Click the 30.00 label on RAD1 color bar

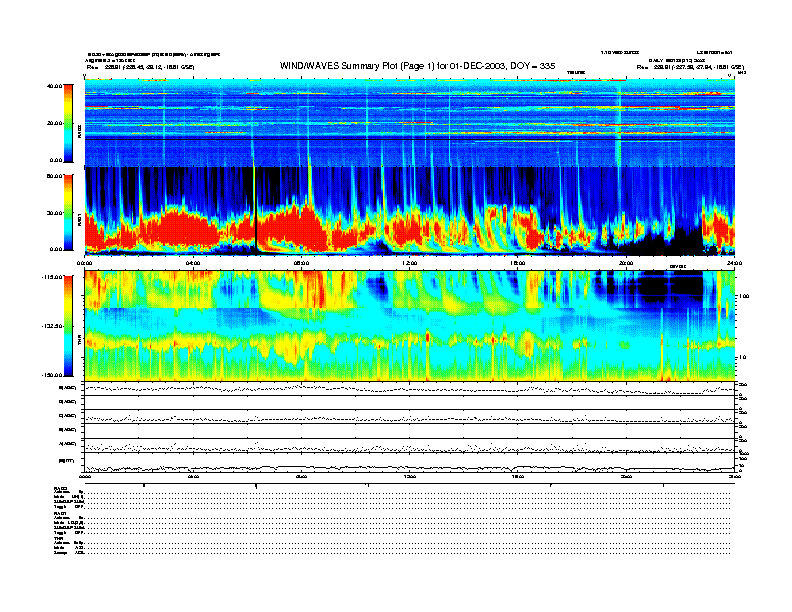(x=54, y=213)
